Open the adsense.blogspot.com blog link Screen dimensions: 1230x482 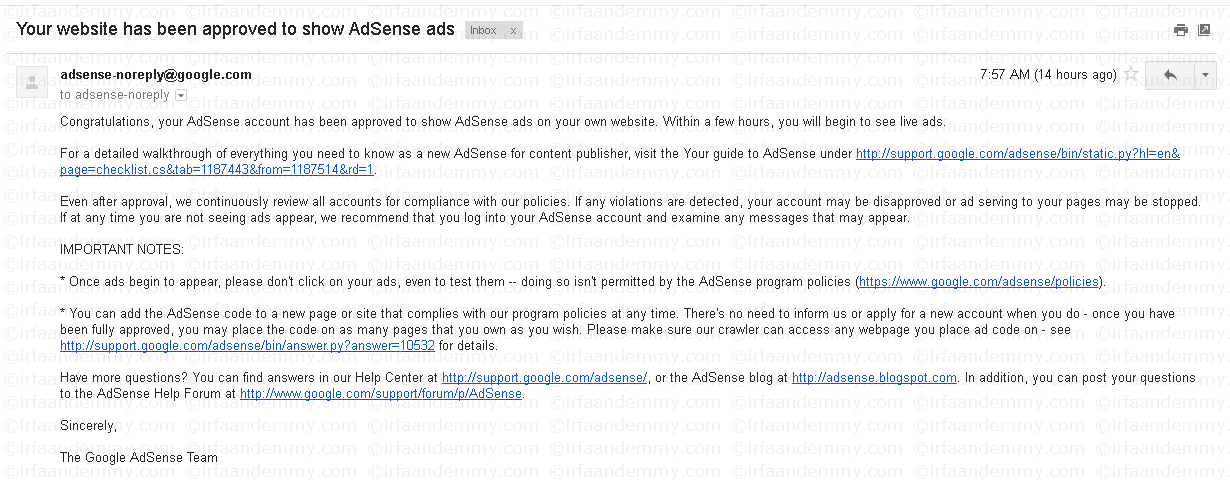point(874,378)
